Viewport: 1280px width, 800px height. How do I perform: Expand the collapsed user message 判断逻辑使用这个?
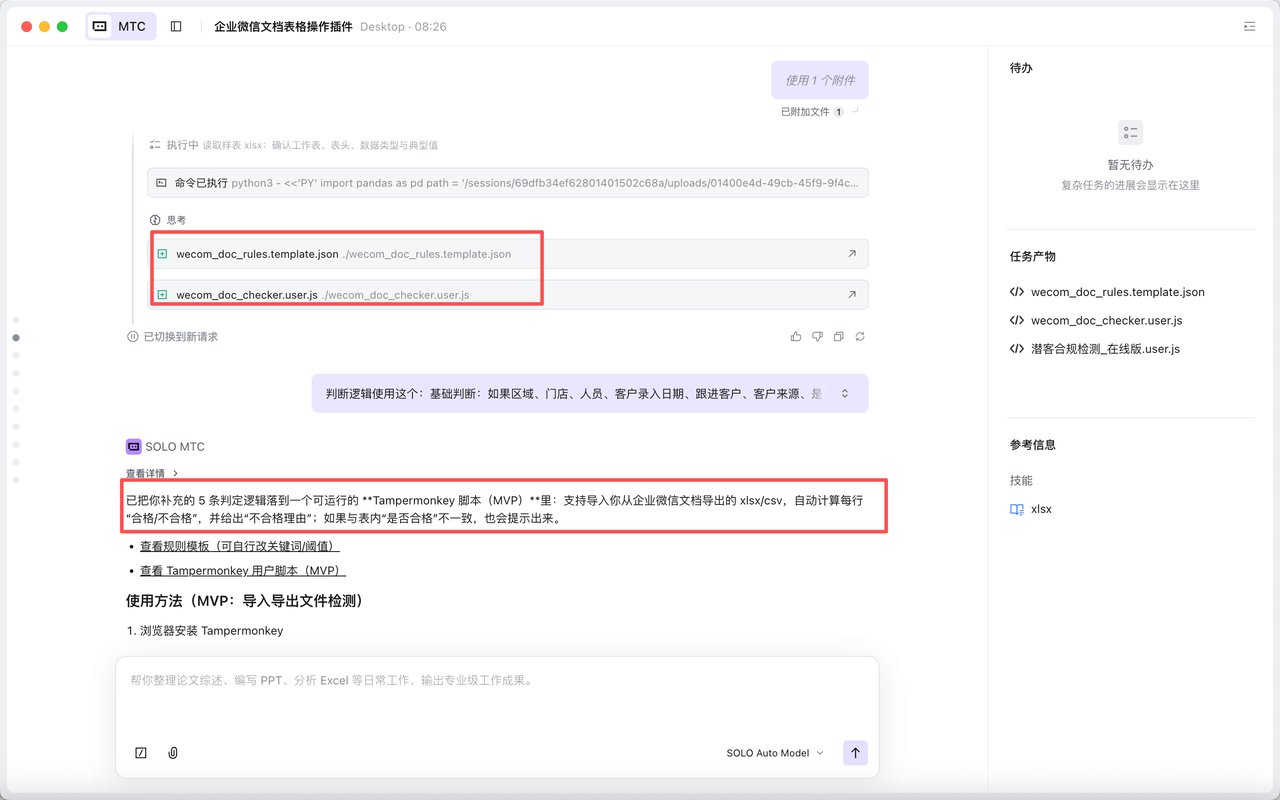click(x=844, y=394)
